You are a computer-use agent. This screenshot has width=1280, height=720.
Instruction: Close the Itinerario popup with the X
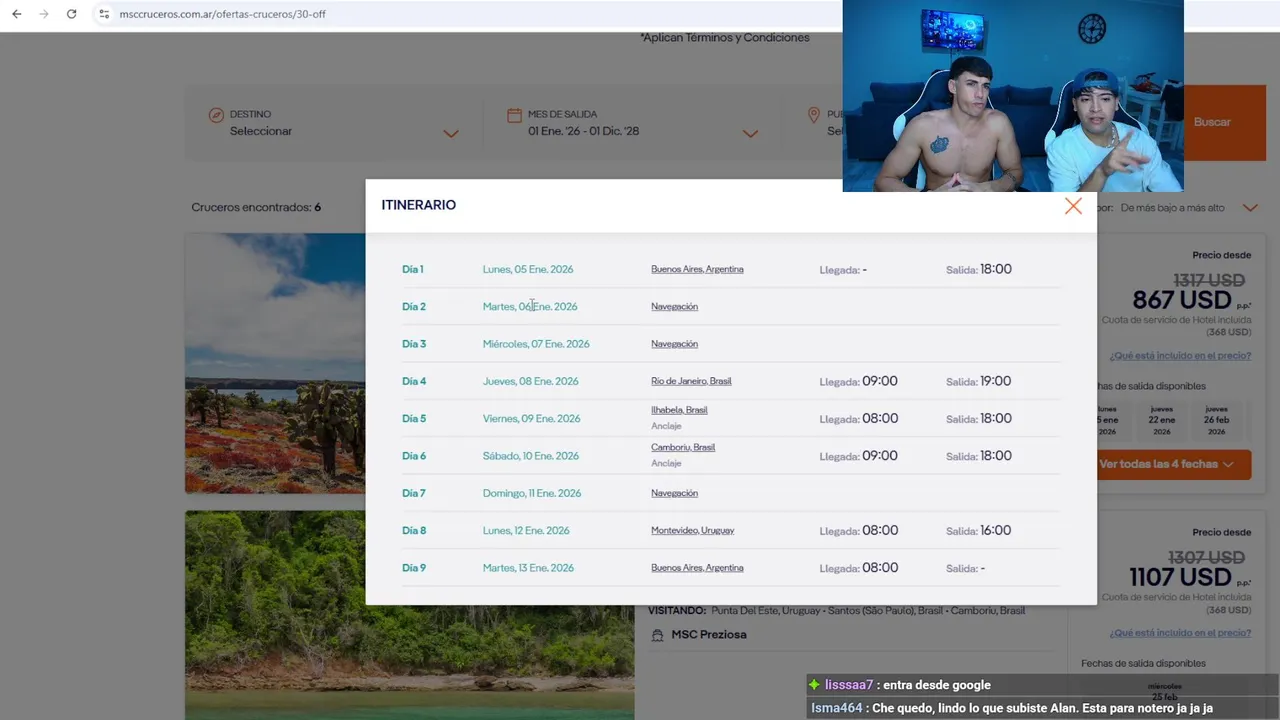[x=1073, y=206]
